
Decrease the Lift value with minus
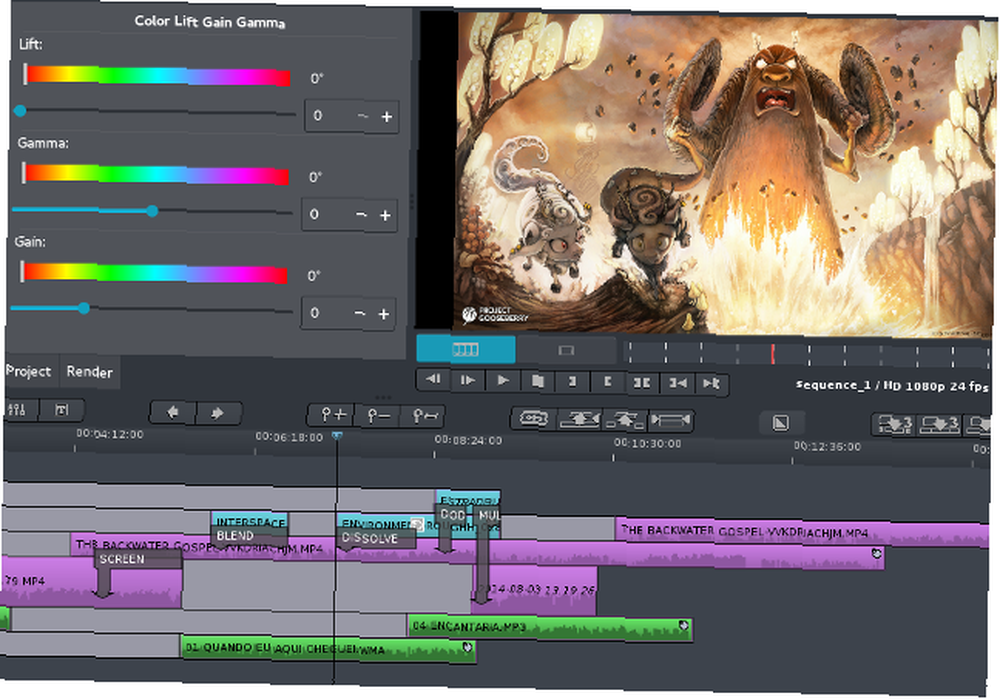362,116
